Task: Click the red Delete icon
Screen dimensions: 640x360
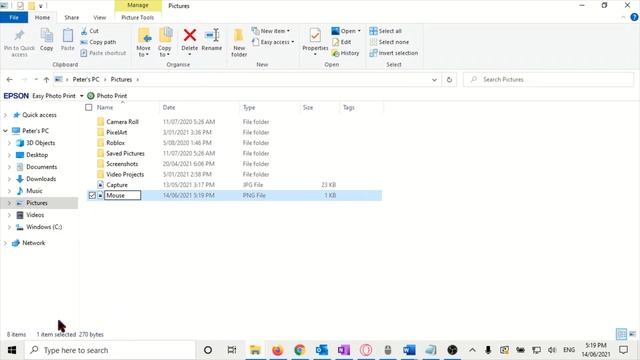Action: tap(189, 36)
